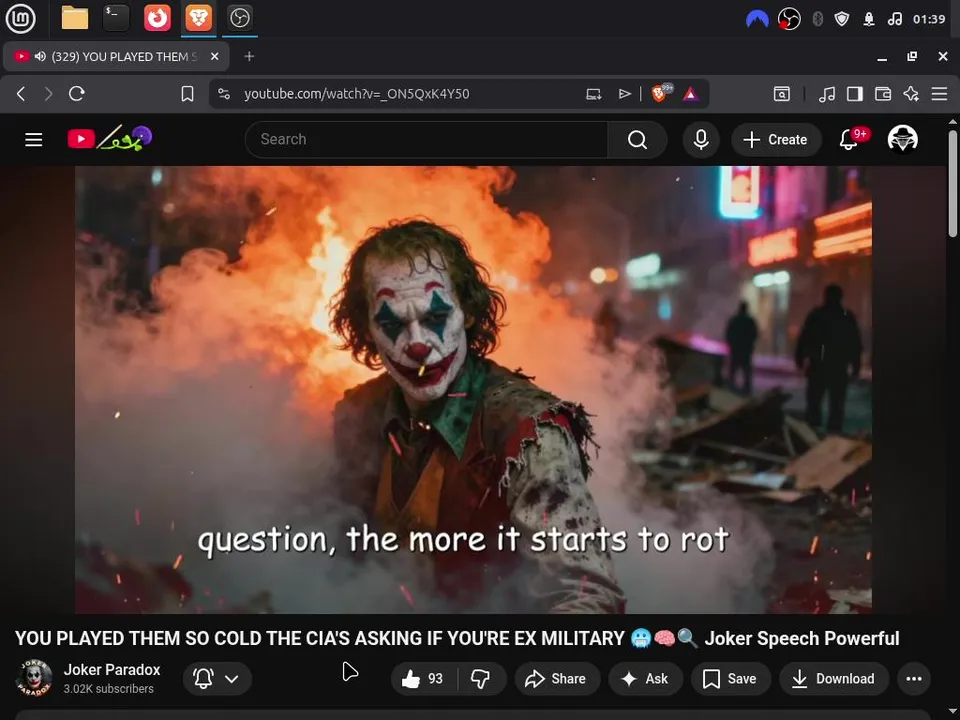Reload the current page
The image size is (960, 720).
77,94
